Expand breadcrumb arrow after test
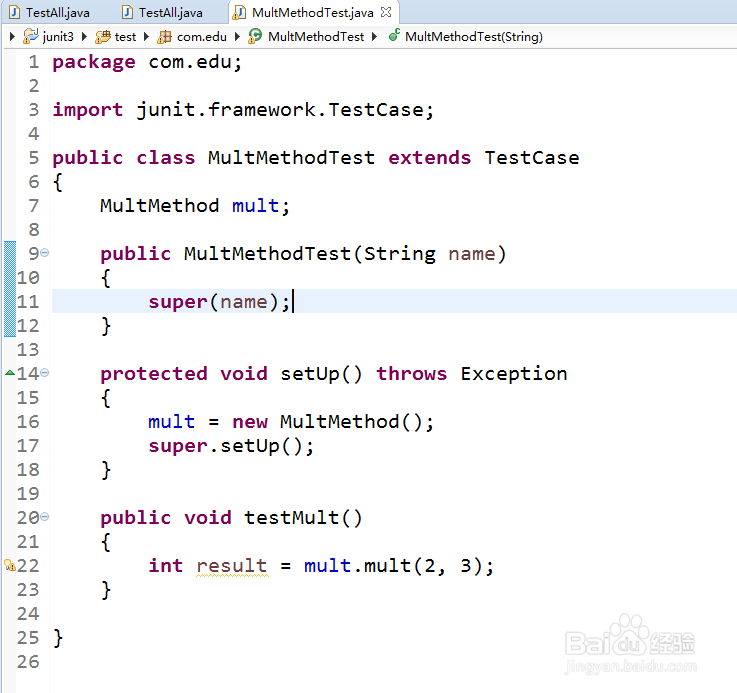This screenshot has height=693, width=737. pos(146,37)
